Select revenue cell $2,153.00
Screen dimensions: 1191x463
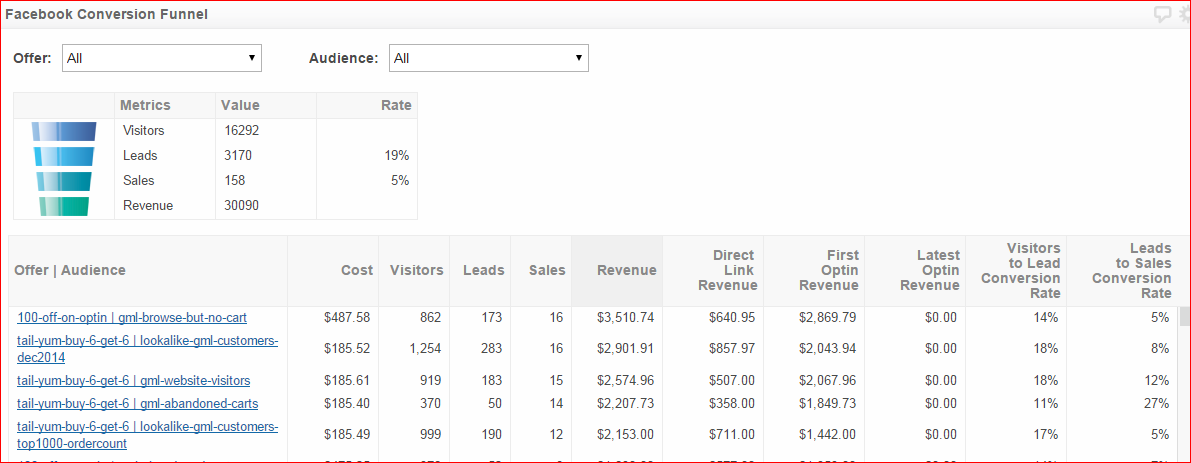coord(626,435)
